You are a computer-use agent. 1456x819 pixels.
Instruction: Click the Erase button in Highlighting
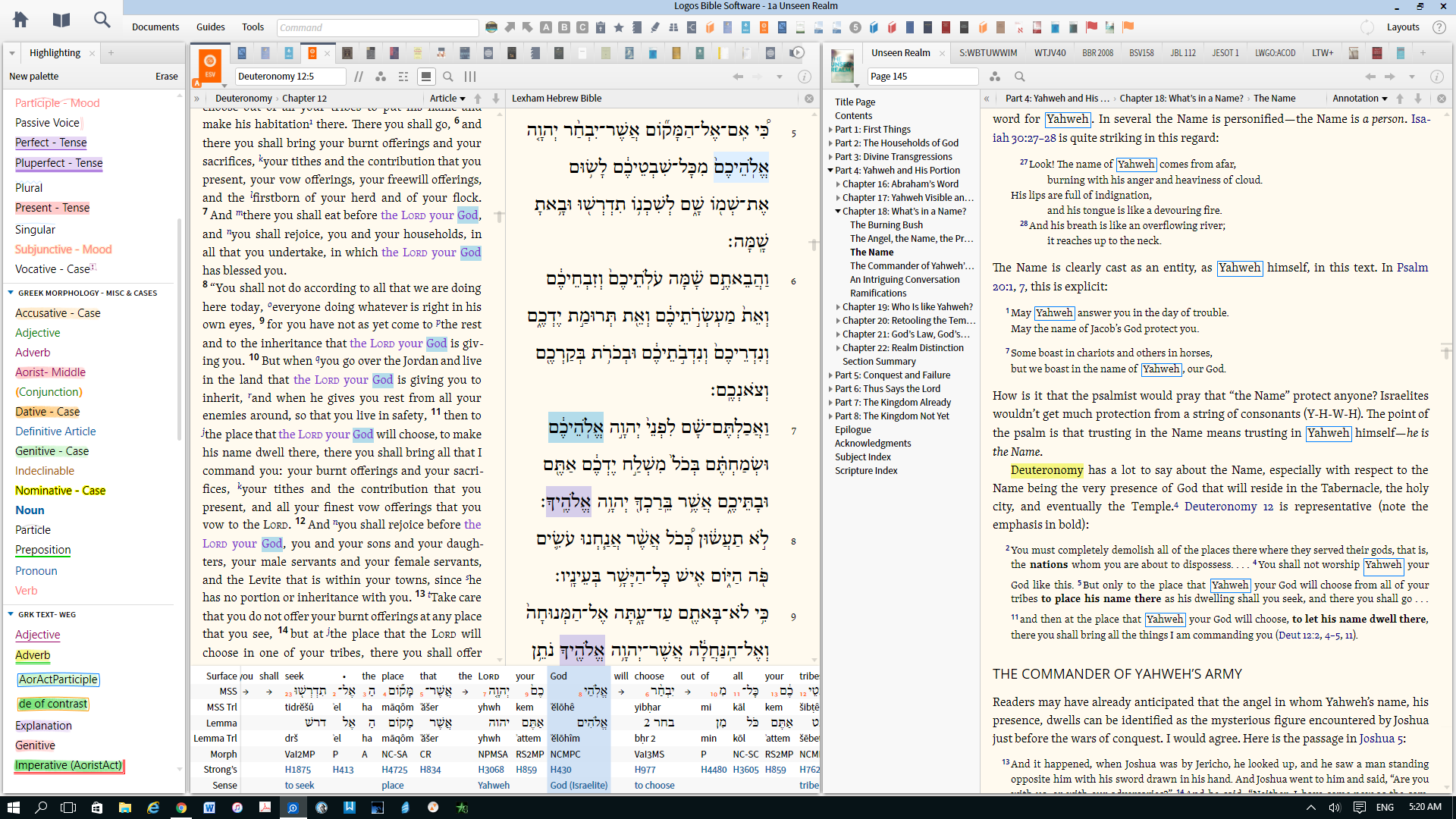pyautogui.click(x=167, y=77)
